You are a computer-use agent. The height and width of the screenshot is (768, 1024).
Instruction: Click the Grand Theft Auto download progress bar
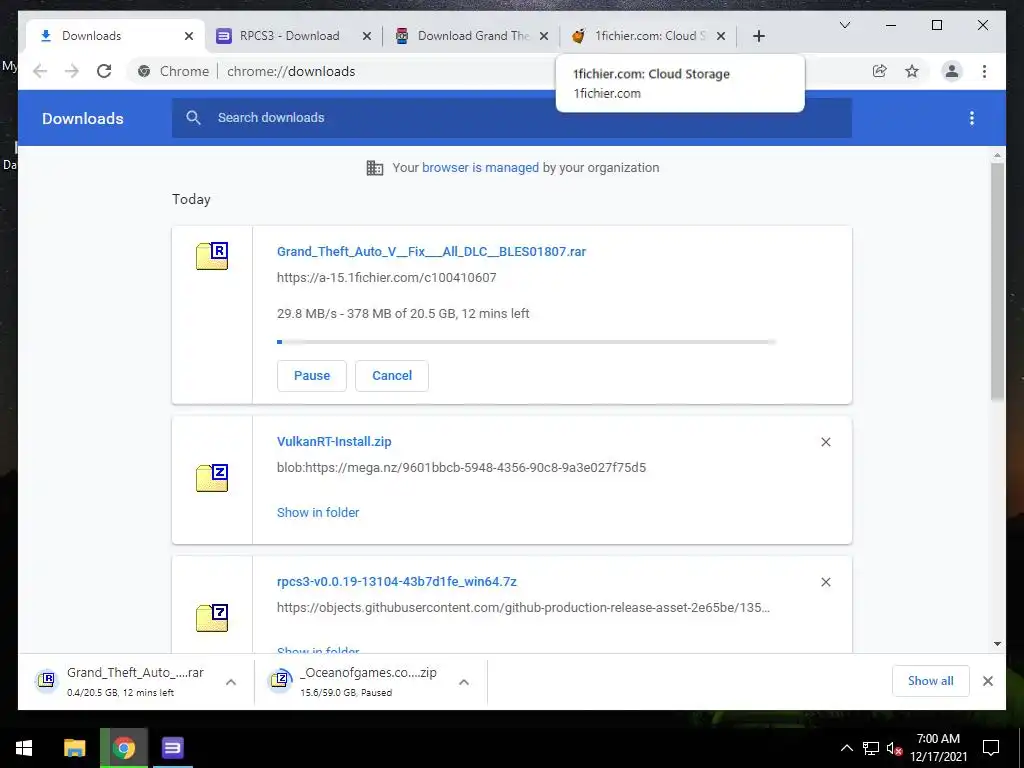[x=526, y=342]
